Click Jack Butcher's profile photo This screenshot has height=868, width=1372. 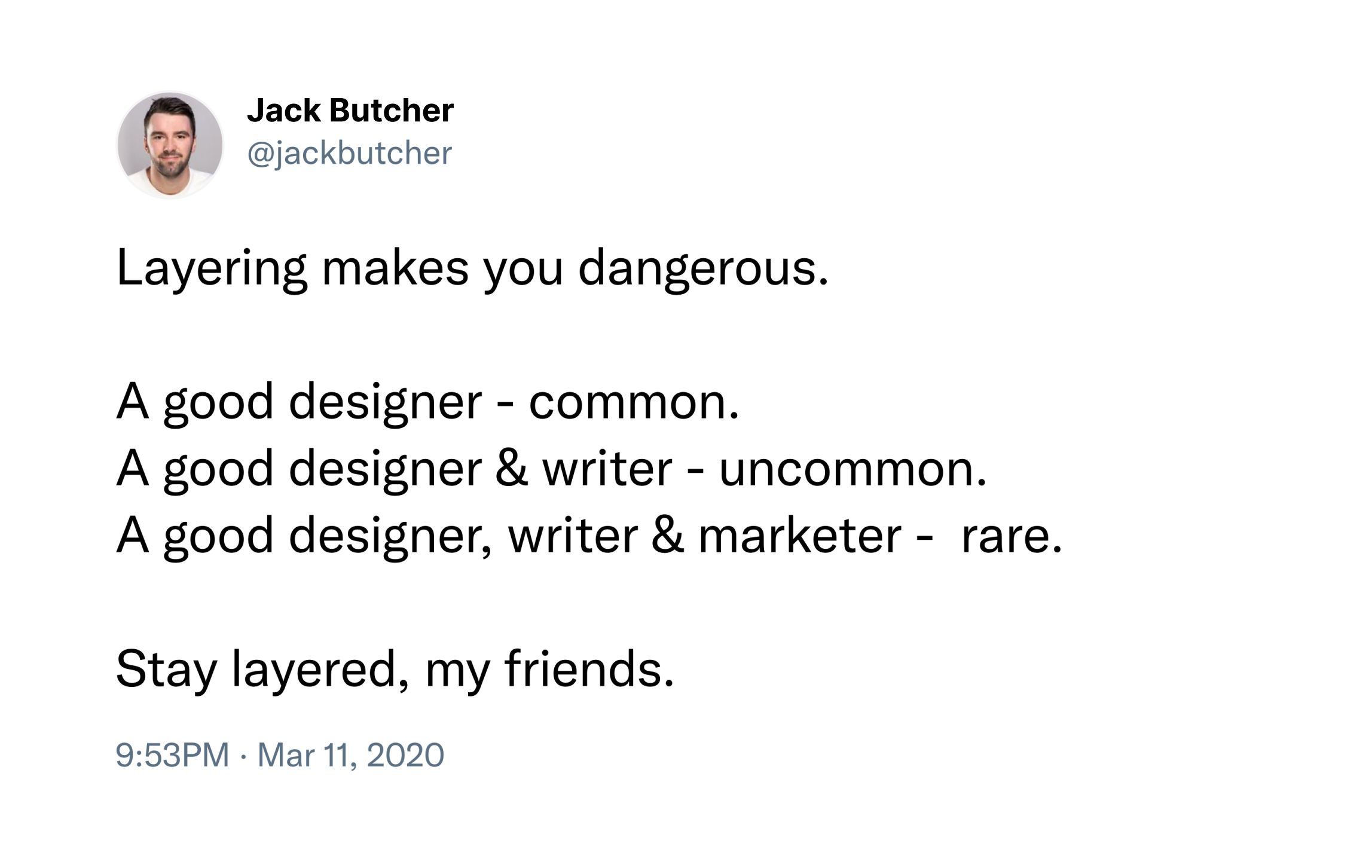click(x=170, y=145)
